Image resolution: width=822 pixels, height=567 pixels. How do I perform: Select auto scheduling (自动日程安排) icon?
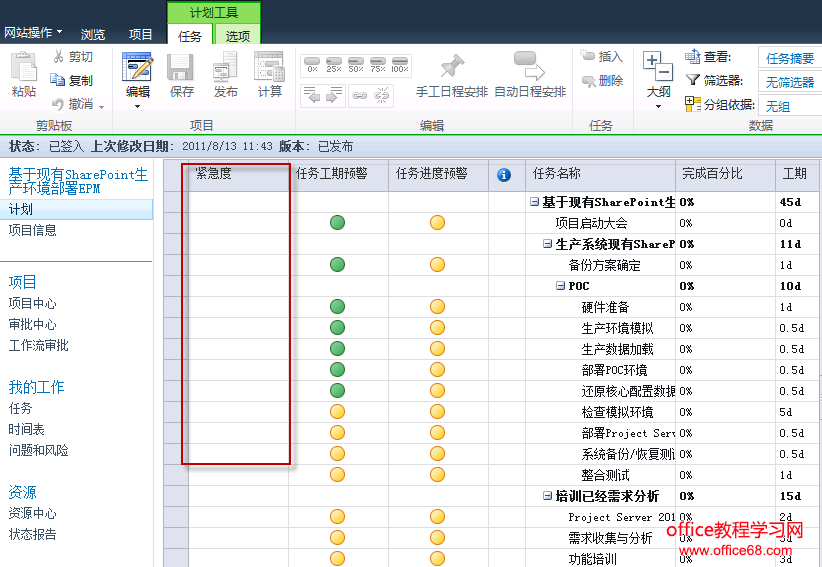coord(529,68)
